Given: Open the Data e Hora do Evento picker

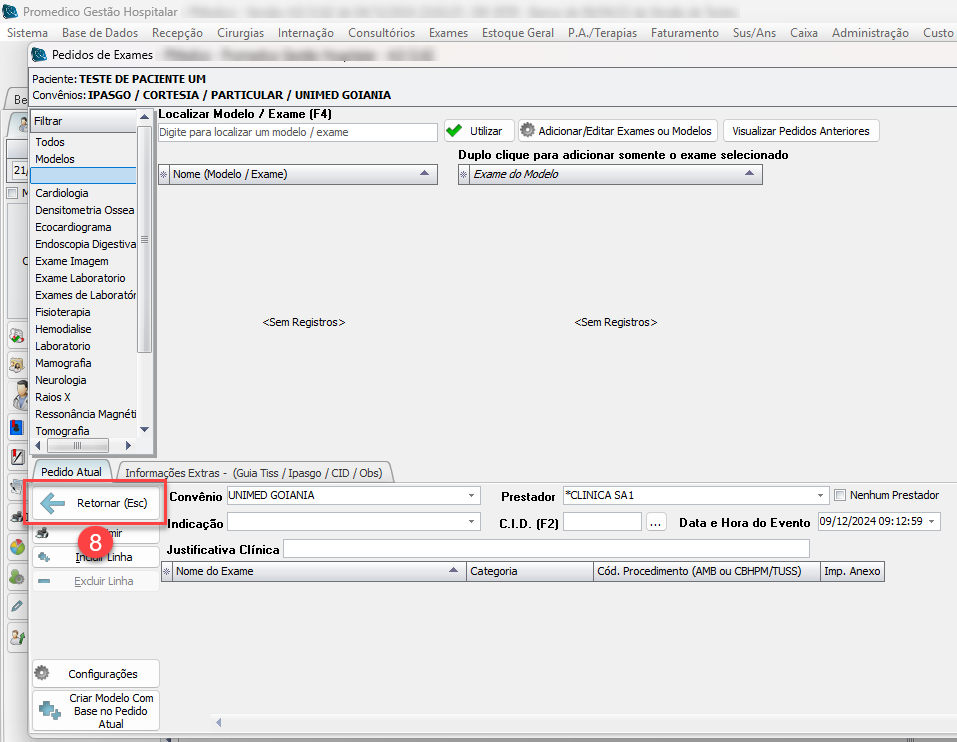Looking at the screenshot, I should [x=932, y=522].
